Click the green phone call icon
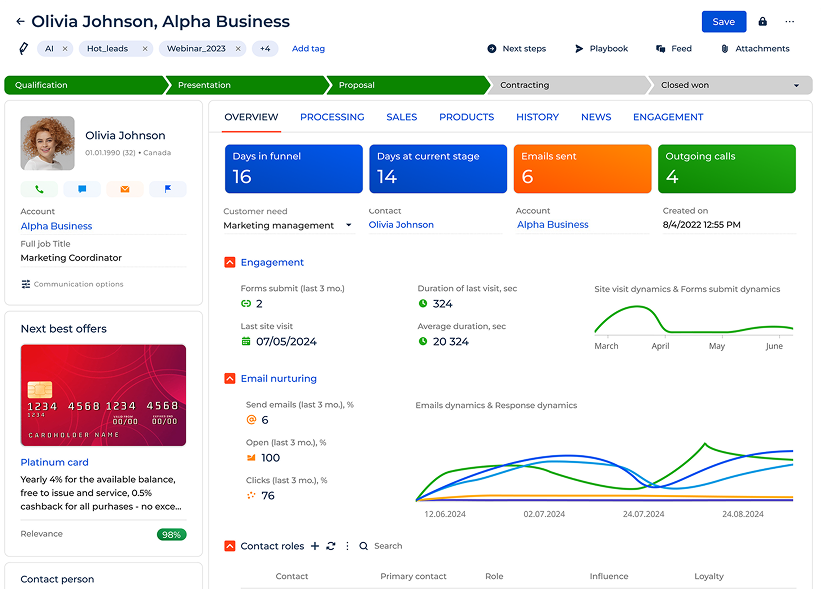 (x=39, y=189)
